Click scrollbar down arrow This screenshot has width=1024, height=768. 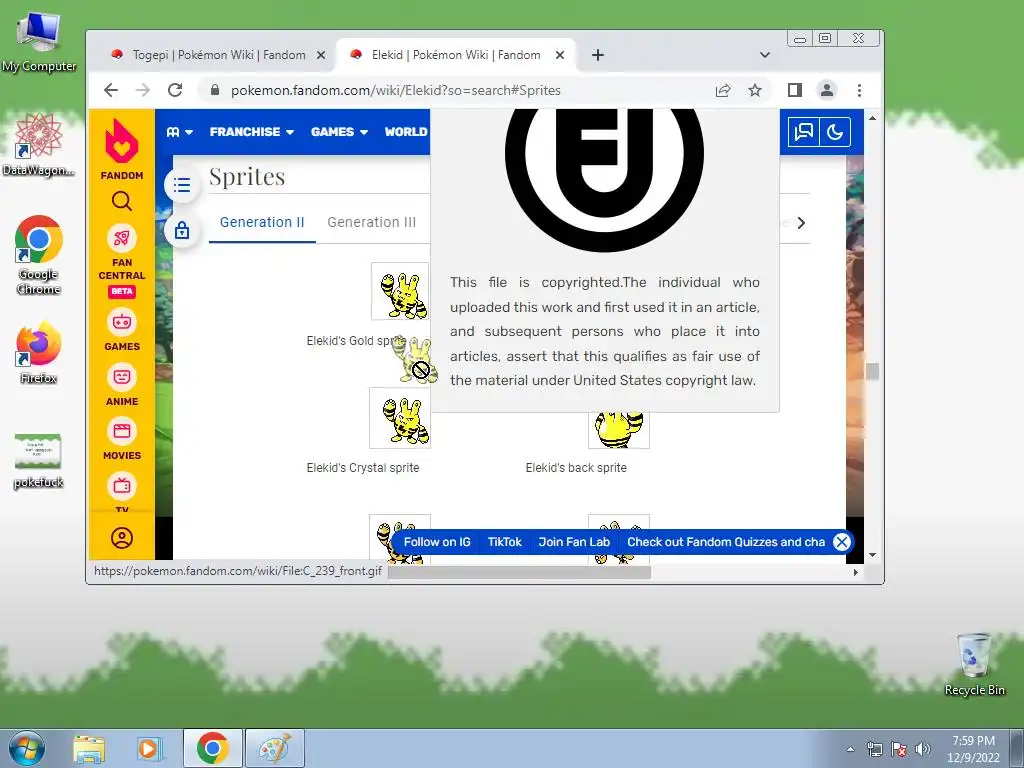click(x=872, y=555)
